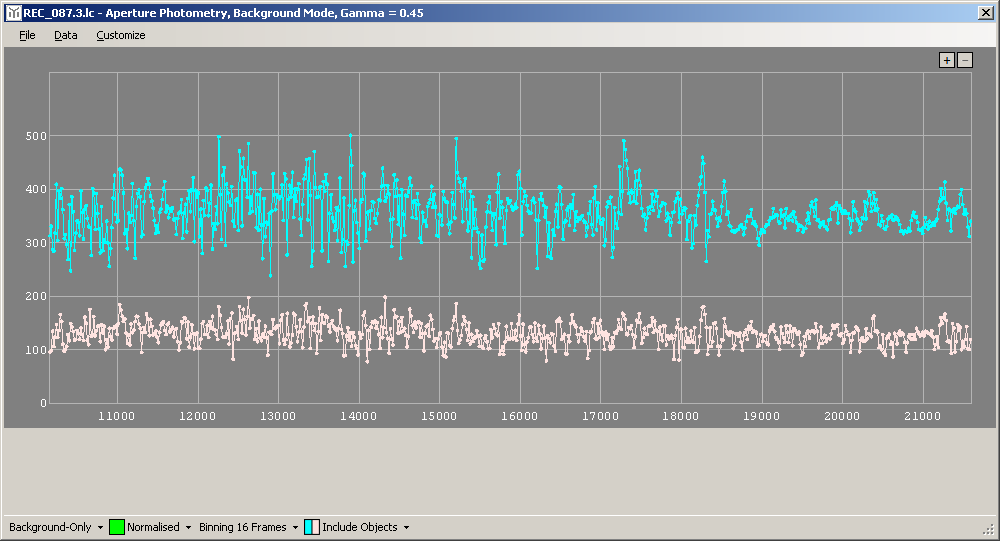Click x-axis label 11000
This screenshot has width=1000, height=541.
tap(117, 416)
